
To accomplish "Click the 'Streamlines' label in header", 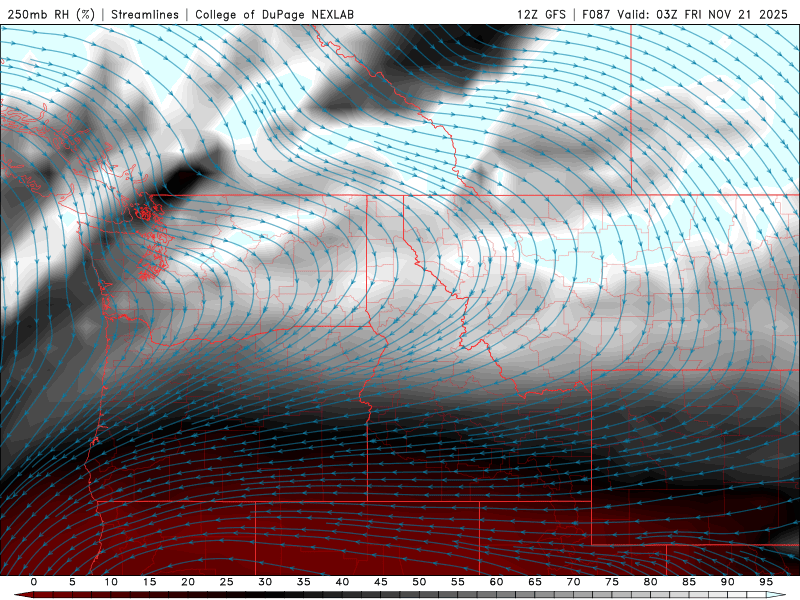I will [145, 14].
